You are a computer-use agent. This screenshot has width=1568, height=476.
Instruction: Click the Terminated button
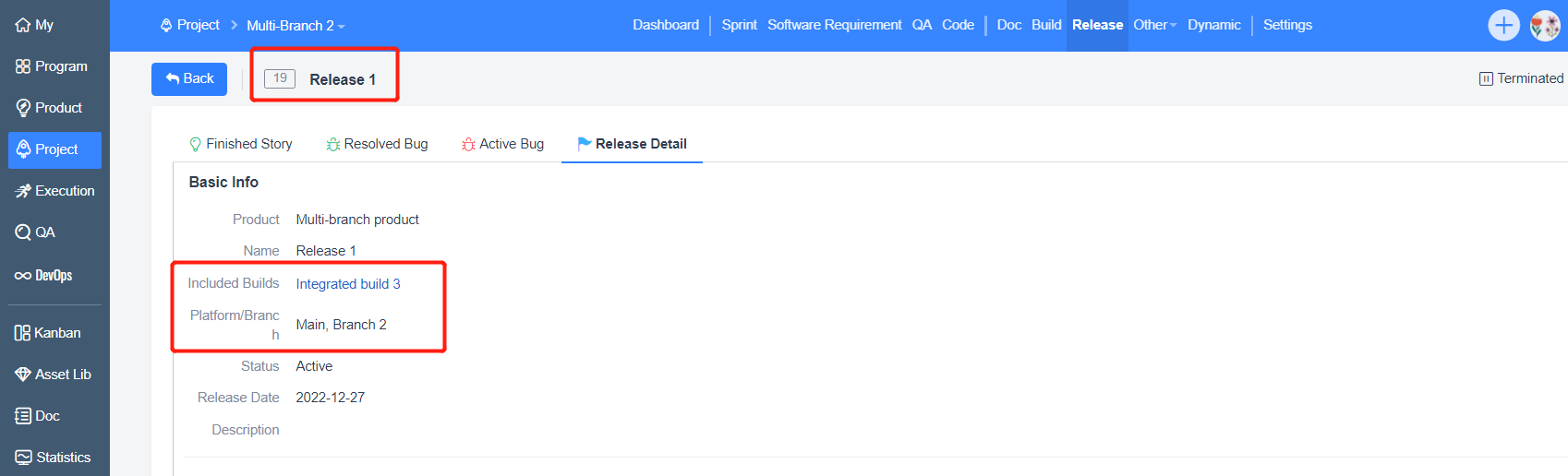[1521, 78]
